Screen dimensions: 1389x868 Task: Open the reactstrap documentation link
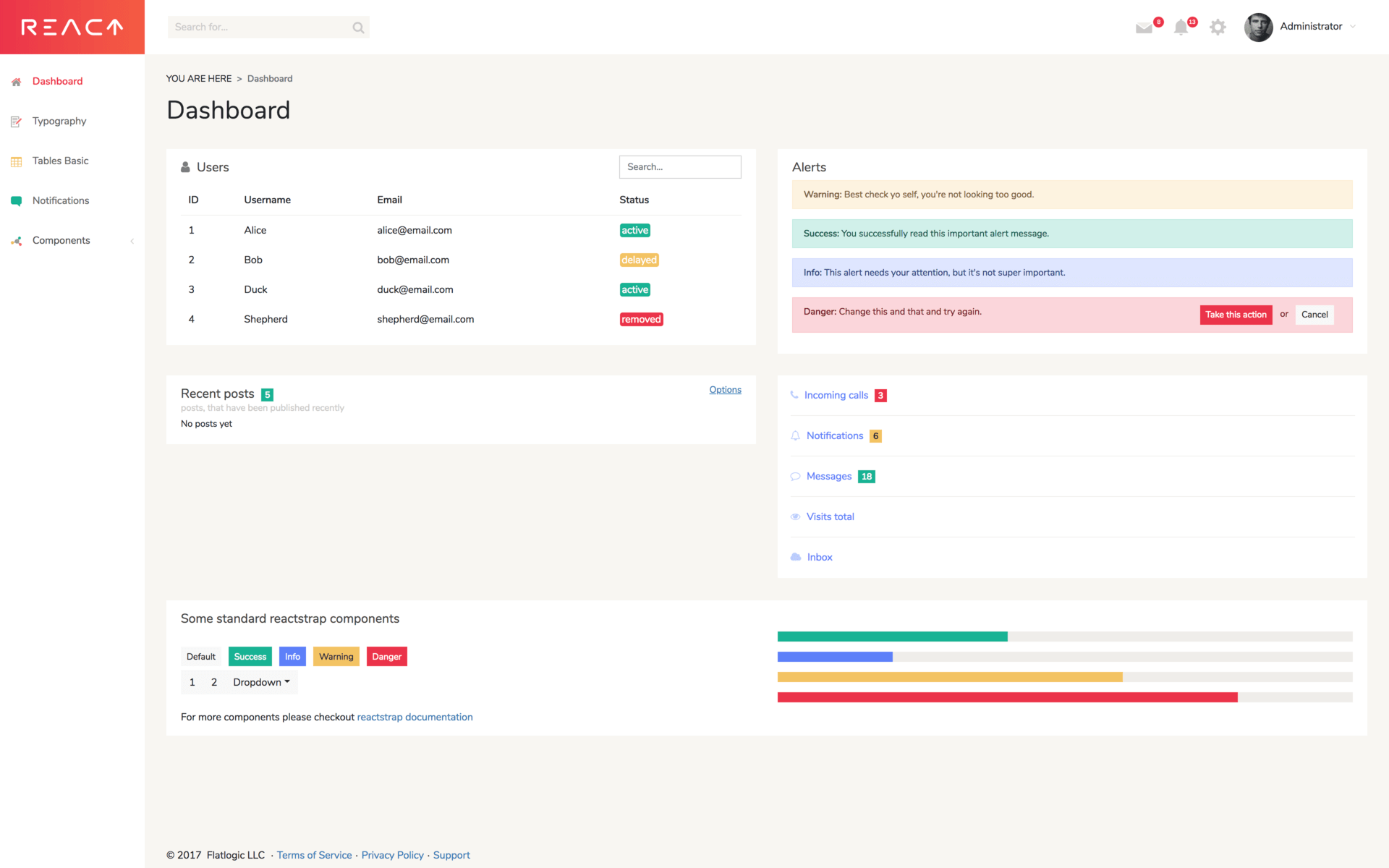click(x=415, y=717)
